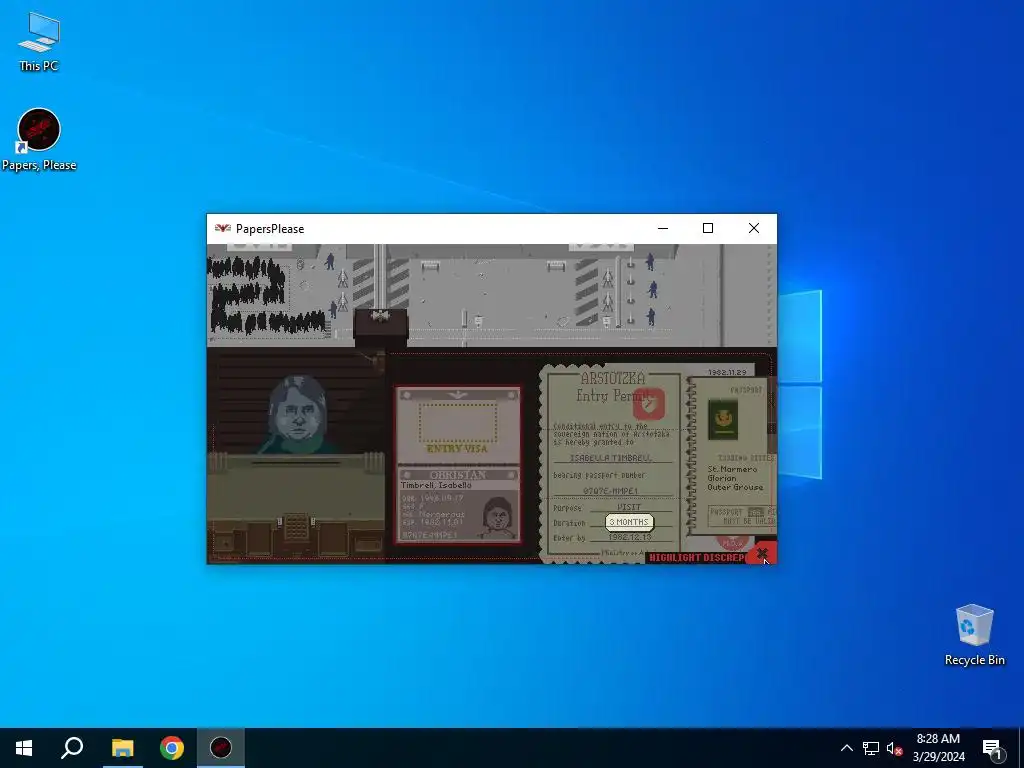Open the taskbar clock showing 8:28 AM
Image resolution: width=1024 pixels, height=768 pixels.
pos(938,748)
